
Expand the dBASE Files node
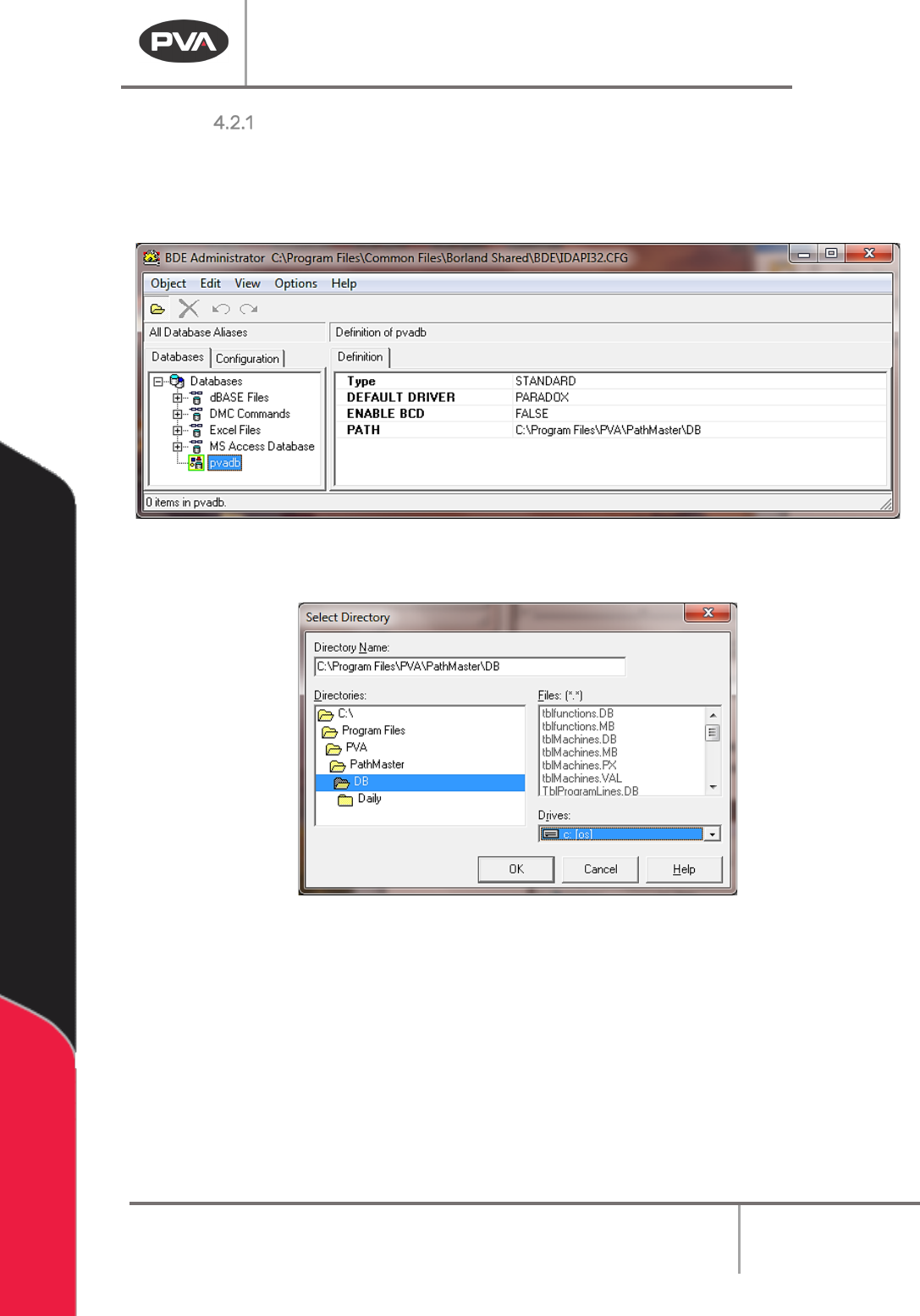click(178, 398)
